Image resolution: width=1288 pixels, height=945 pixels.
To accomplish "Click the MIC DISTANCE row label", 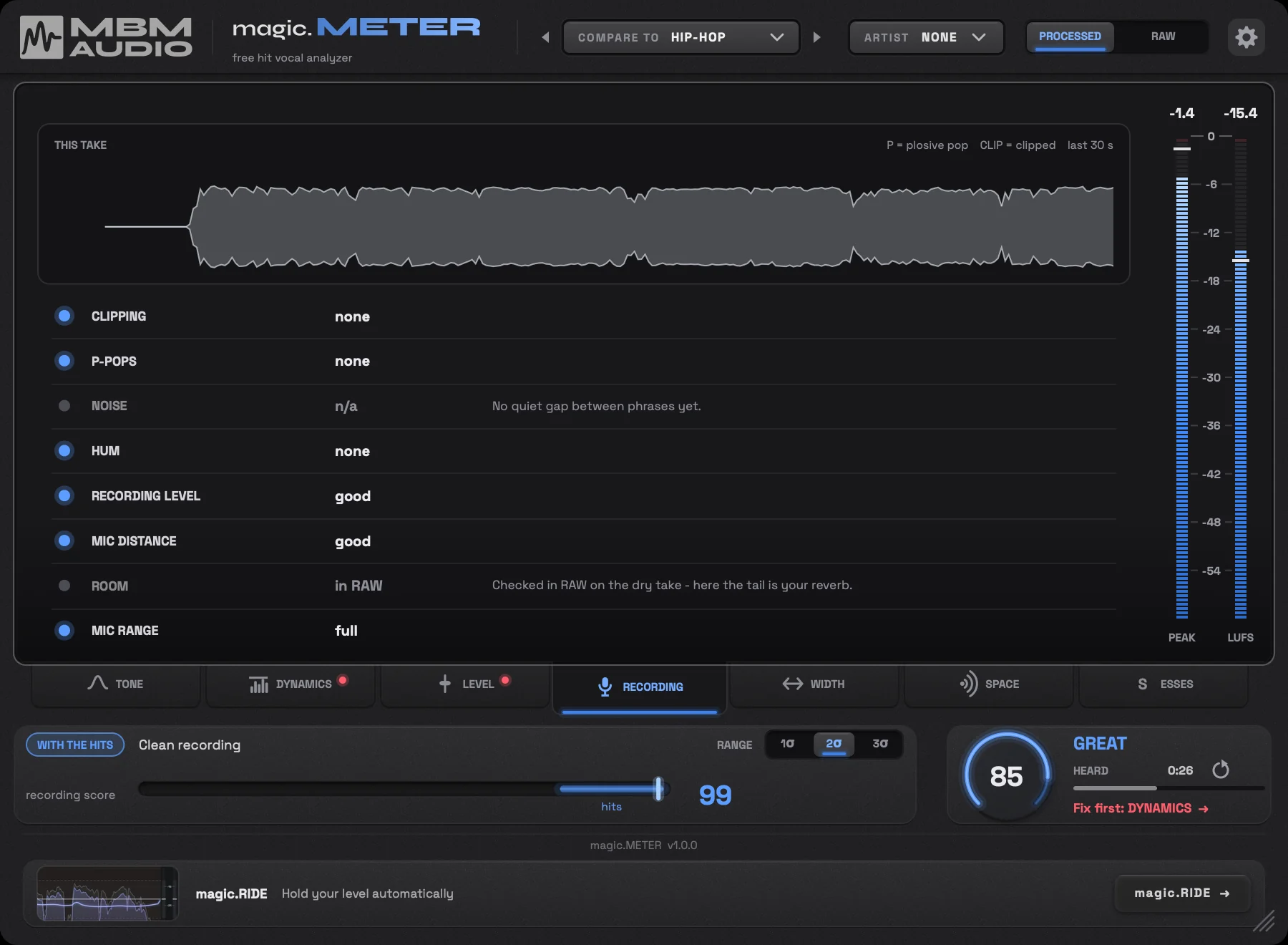I will pyautogui.click(x=134, y=541).
